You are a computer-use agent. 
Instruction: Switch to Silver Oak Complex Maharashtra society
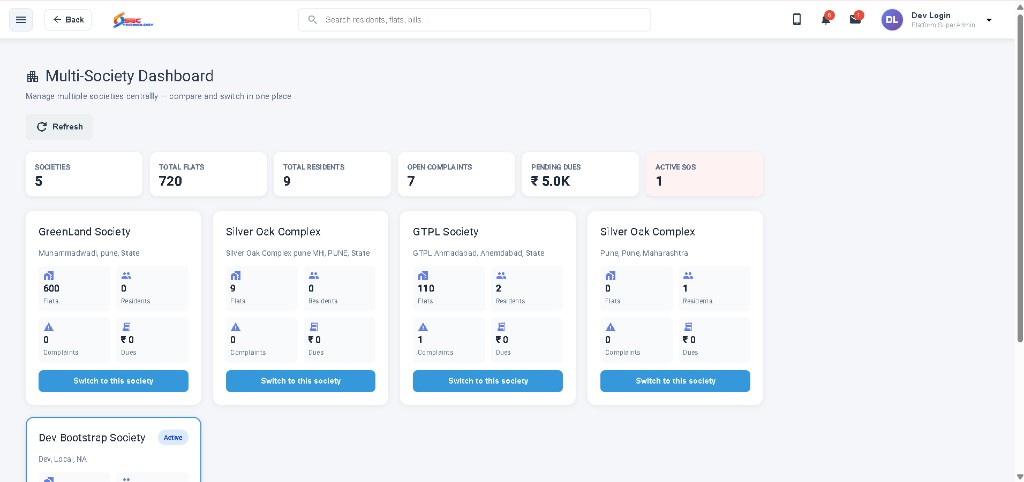pos(675,381)
